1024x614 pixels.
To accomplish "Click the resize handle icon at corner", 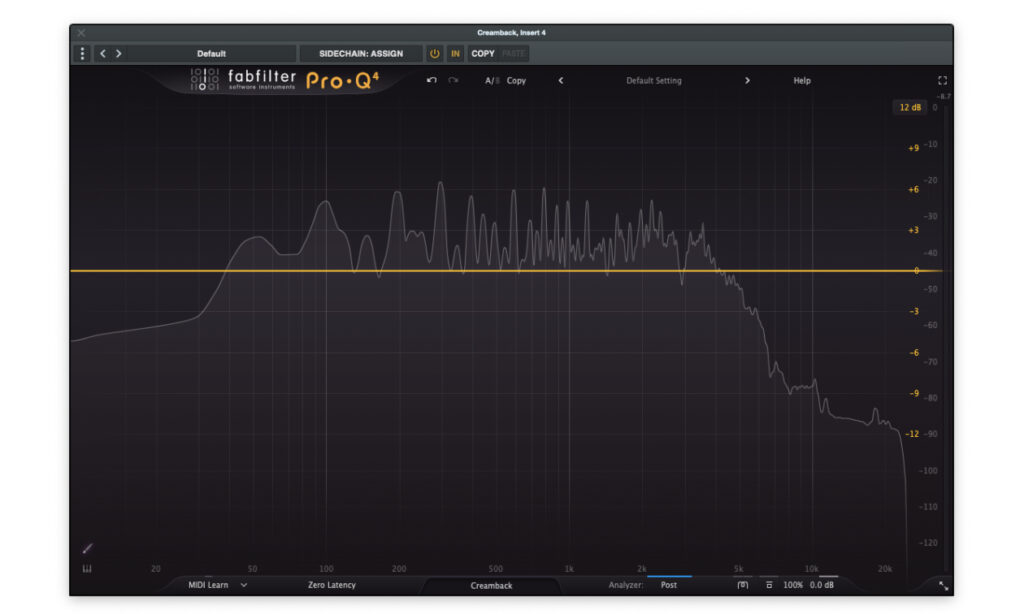I will pos(944,586).
